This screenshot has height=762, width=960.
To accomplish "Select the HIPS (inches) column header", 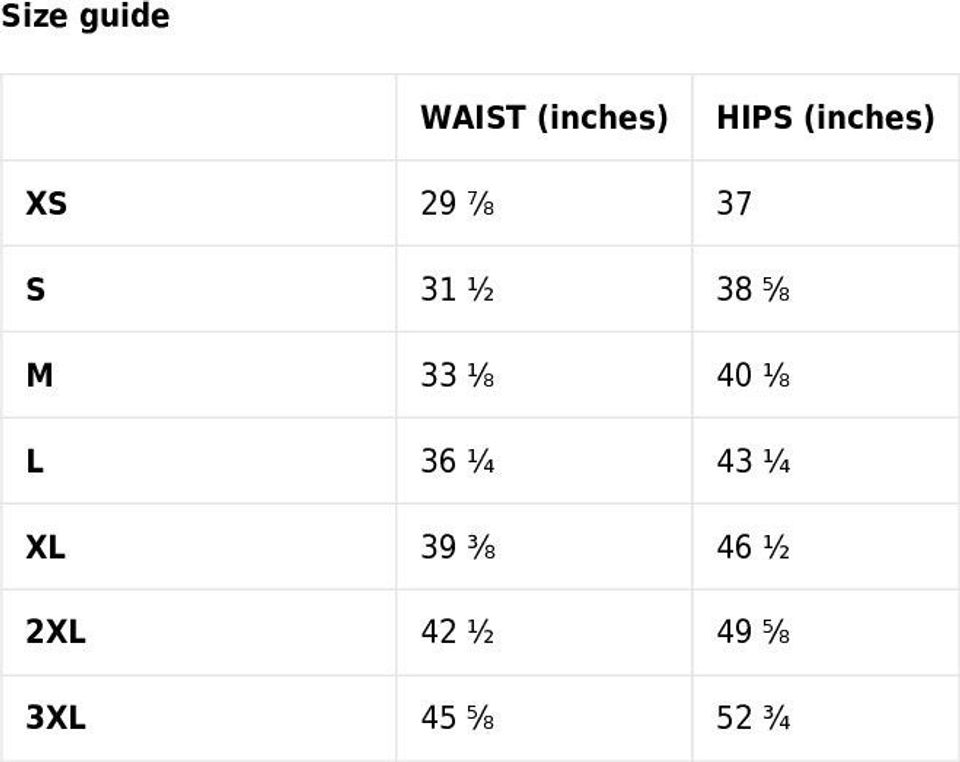I will click(825, 118).
